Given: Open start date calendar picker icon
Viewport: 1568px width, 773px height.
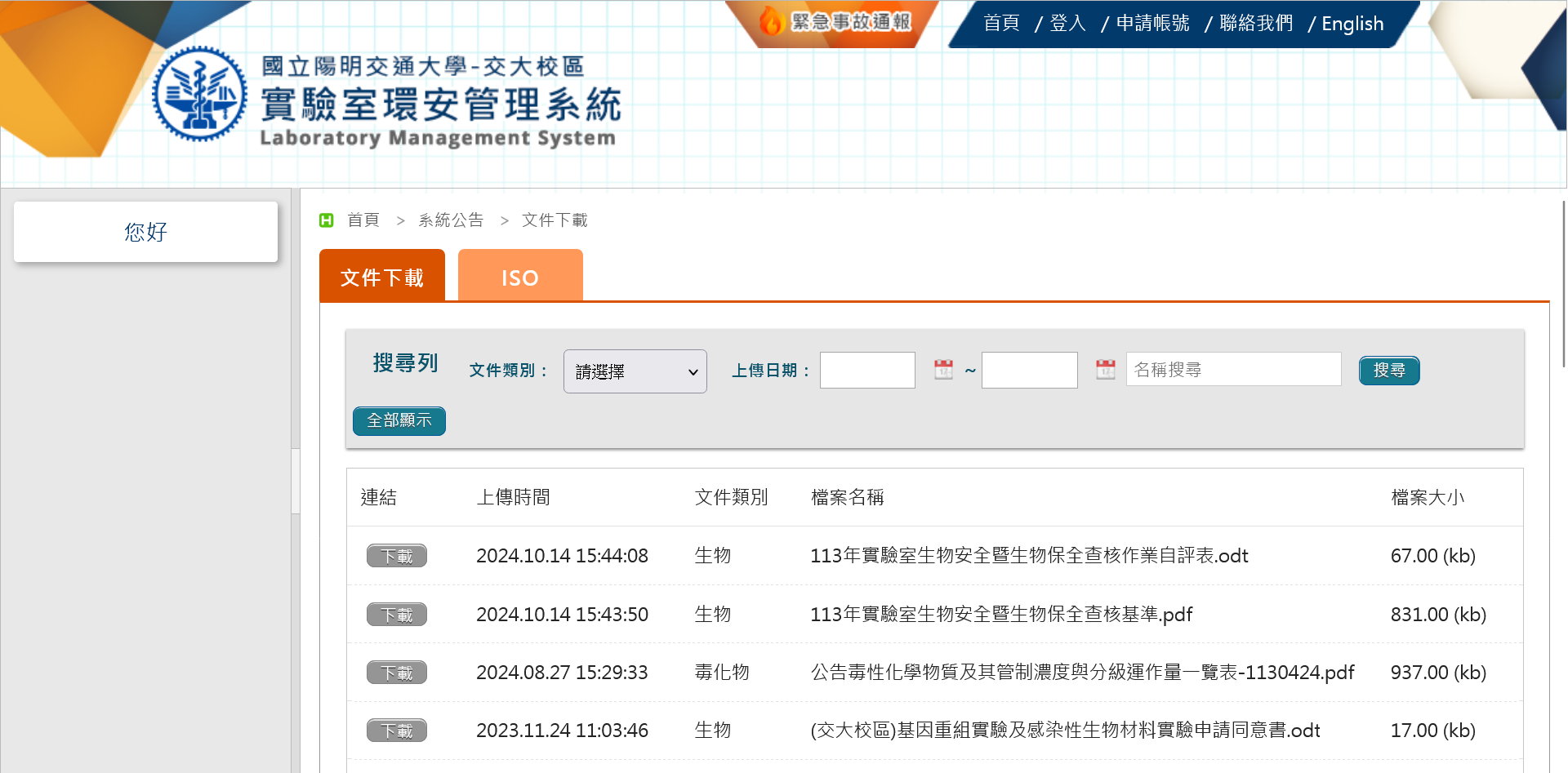Looking at the screenshot, I should pos(943,370).
